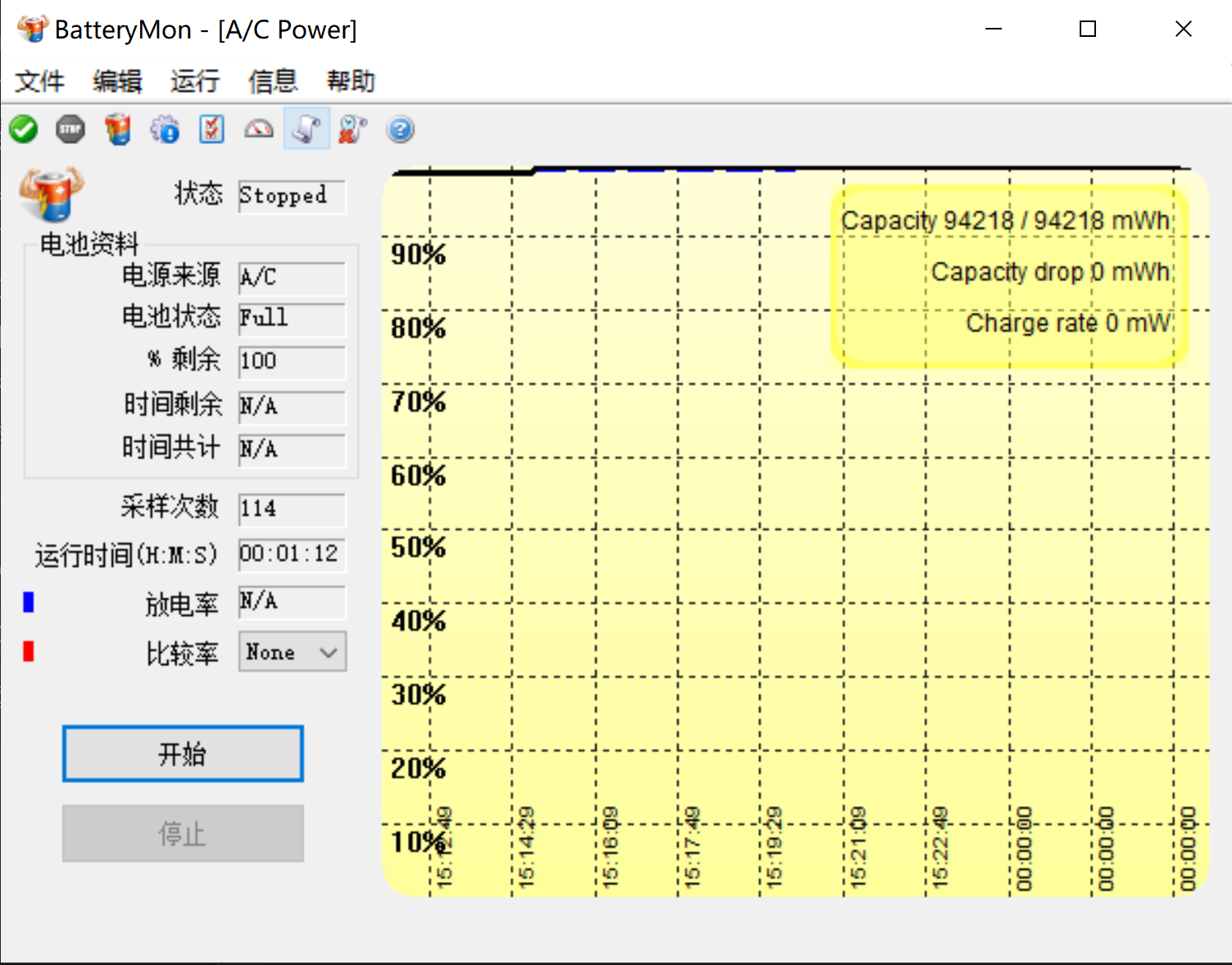Screen dimensions: 1232x965
Task: Click the 放电率 N/A field
Action: (x=292, y=602)
